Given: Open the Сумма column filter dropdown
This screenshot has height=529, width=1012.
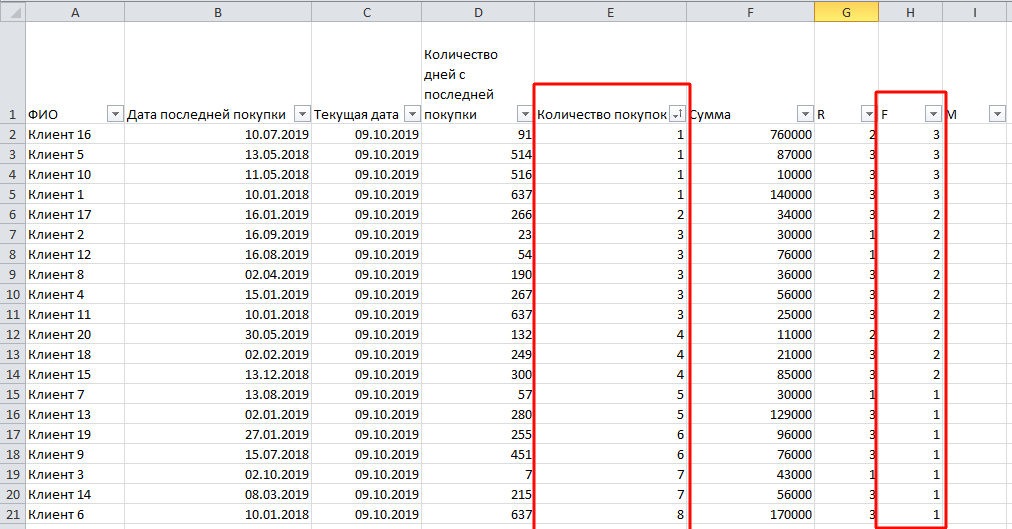Looking at the screenshot, I should (x=805, y=114).
